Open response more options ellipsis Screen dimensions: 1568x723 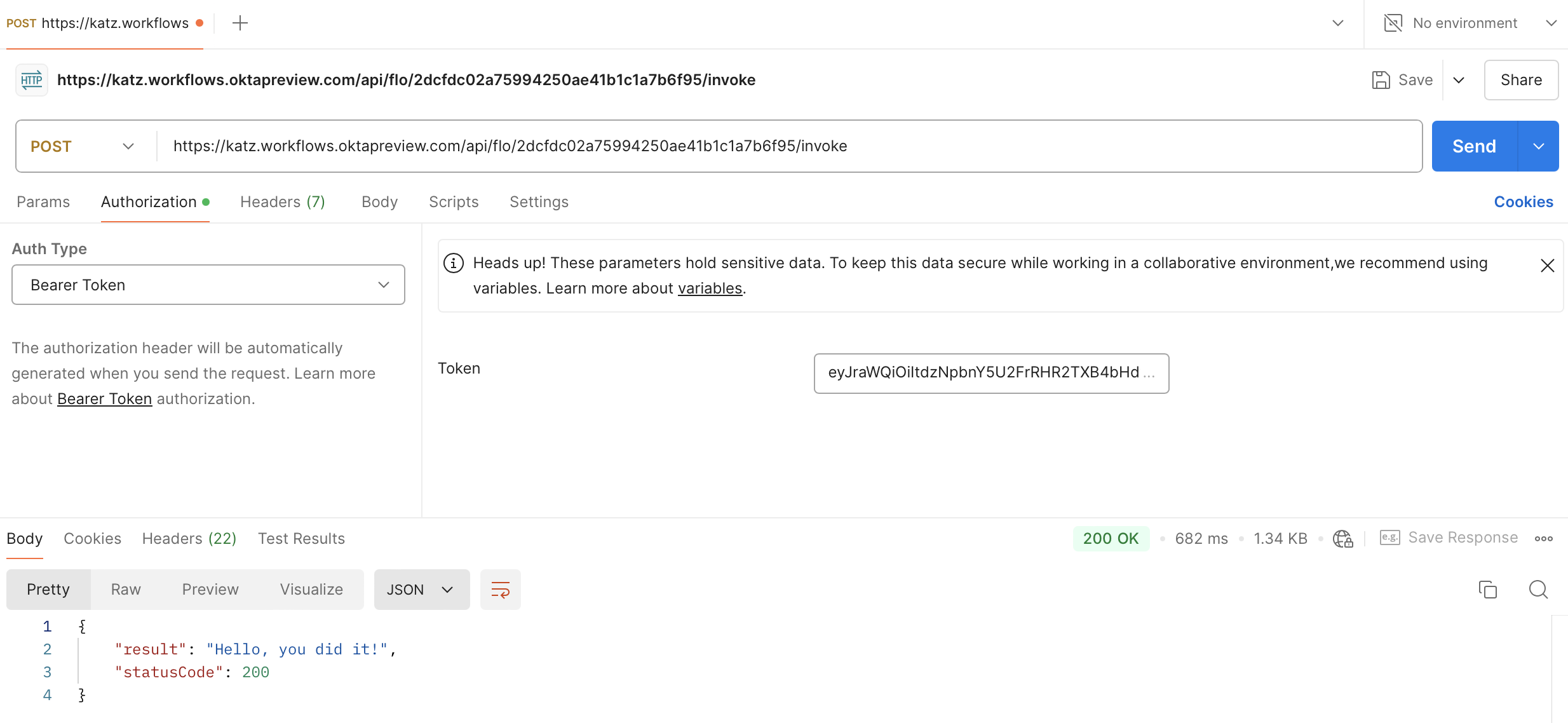(x=1543, y=539)
